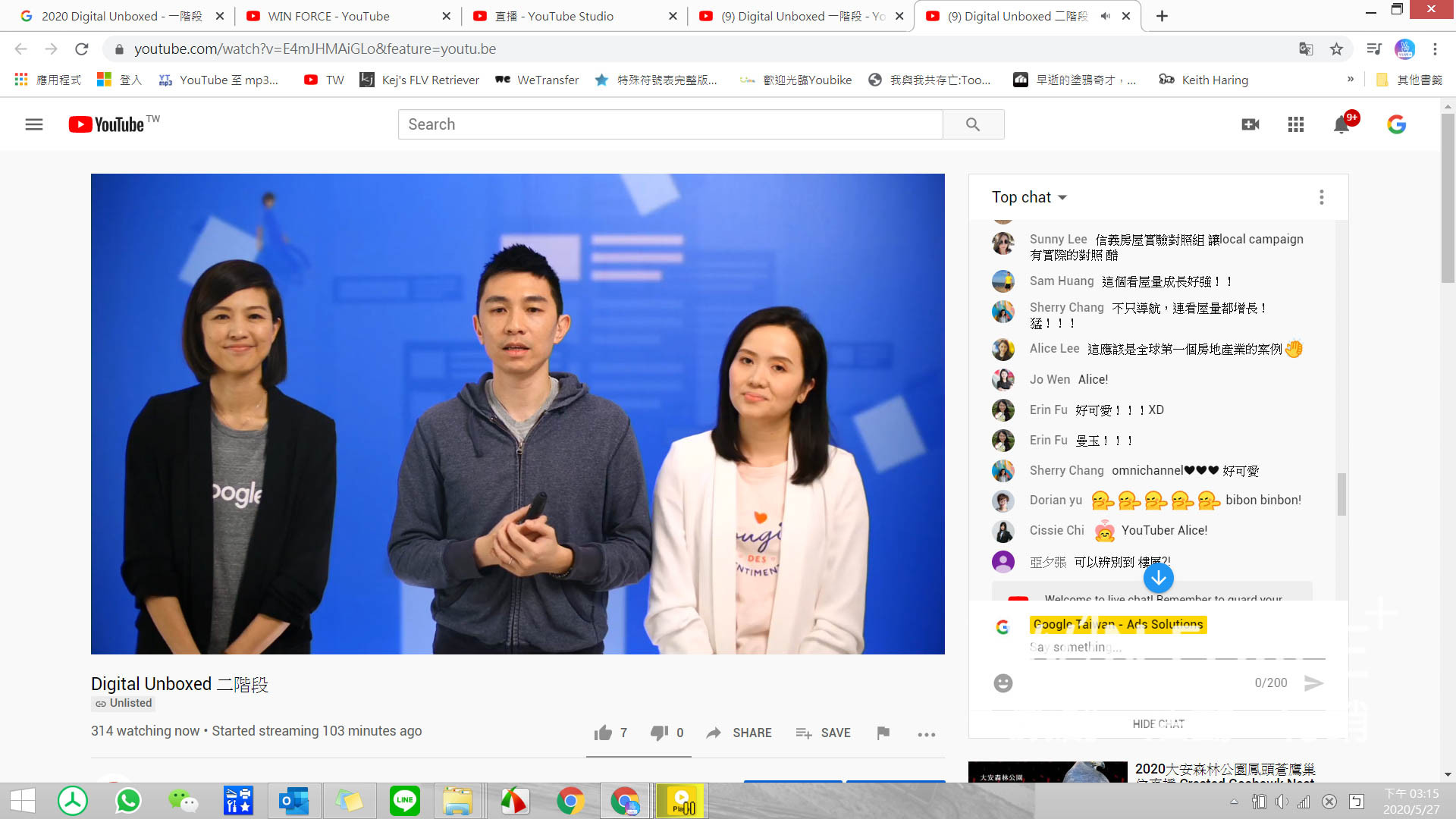Screen dimensions: 1456x819
Task: Click the emoji picker in chat
Action: point(1003,683)
